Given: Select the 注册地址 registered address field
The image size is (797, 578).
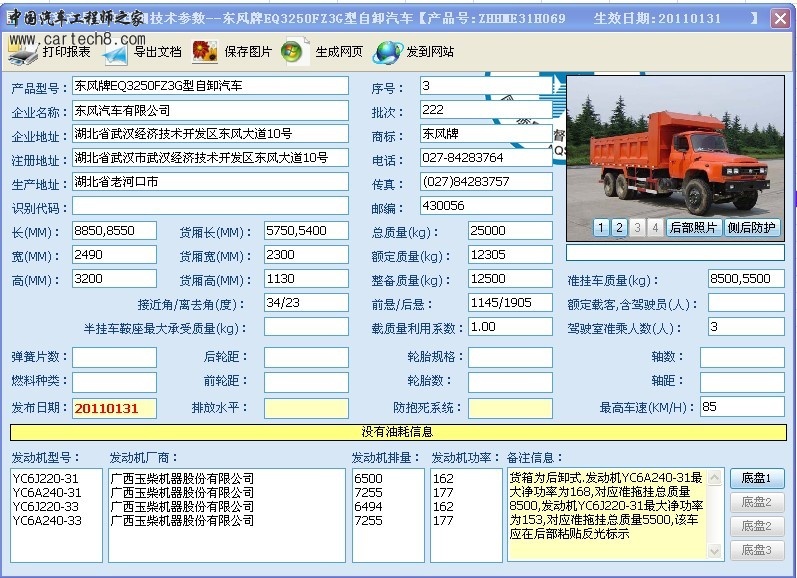Looking at the screenshot, I should 210,158.
